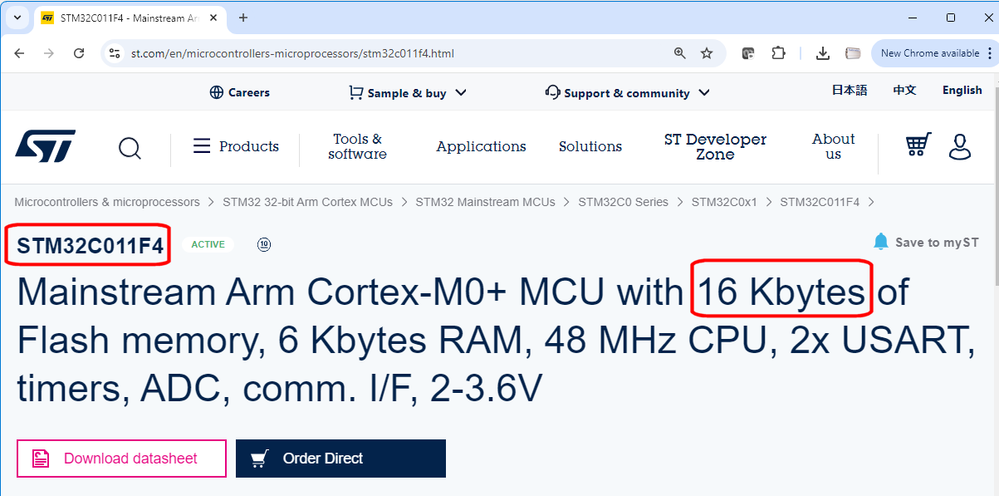This screenshot has width=999, height=496.
Task: Open the Applications menu
Action: [481, 146]
